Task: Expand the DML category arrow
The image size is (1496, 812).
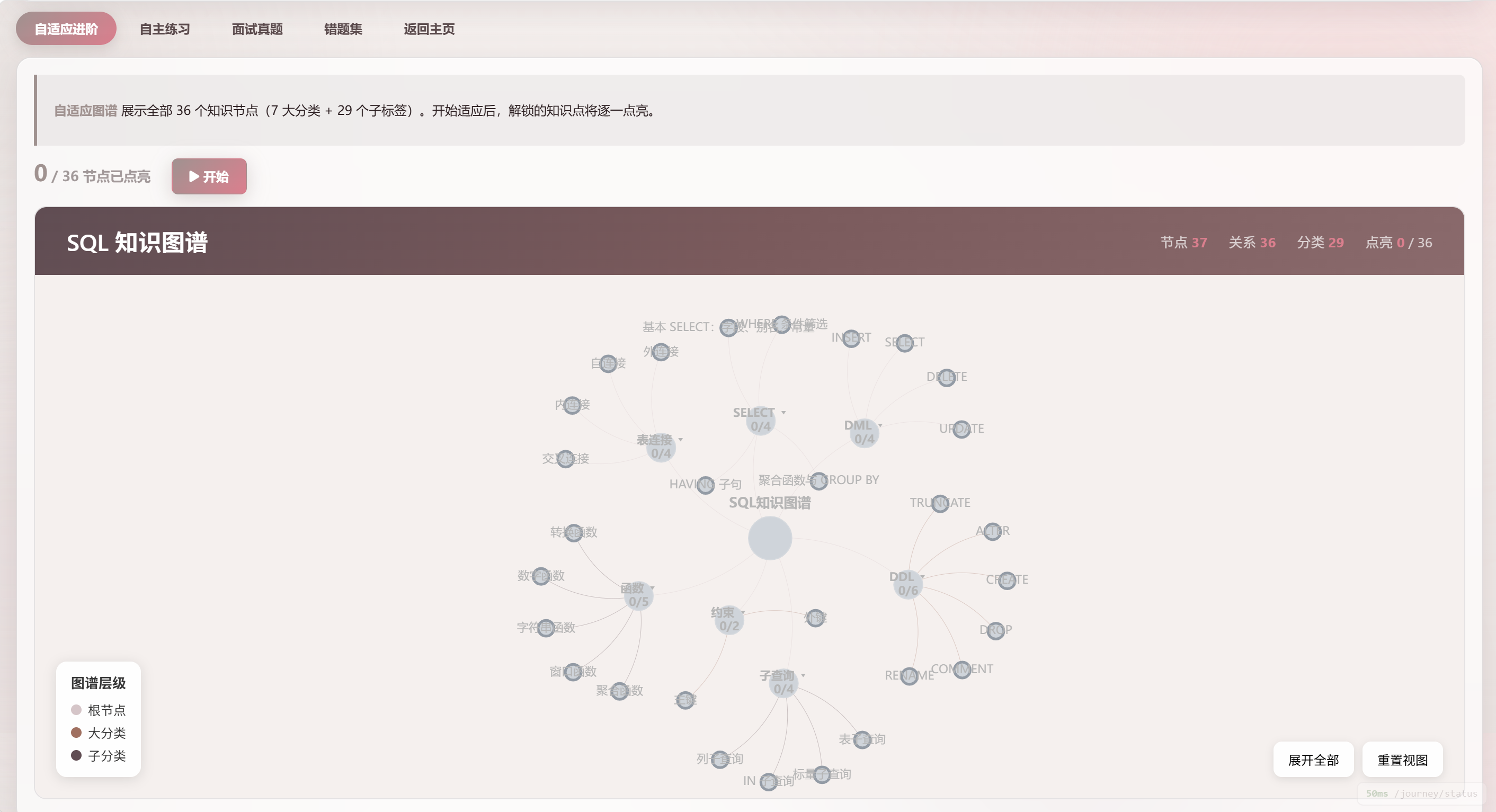Action: 880,425
